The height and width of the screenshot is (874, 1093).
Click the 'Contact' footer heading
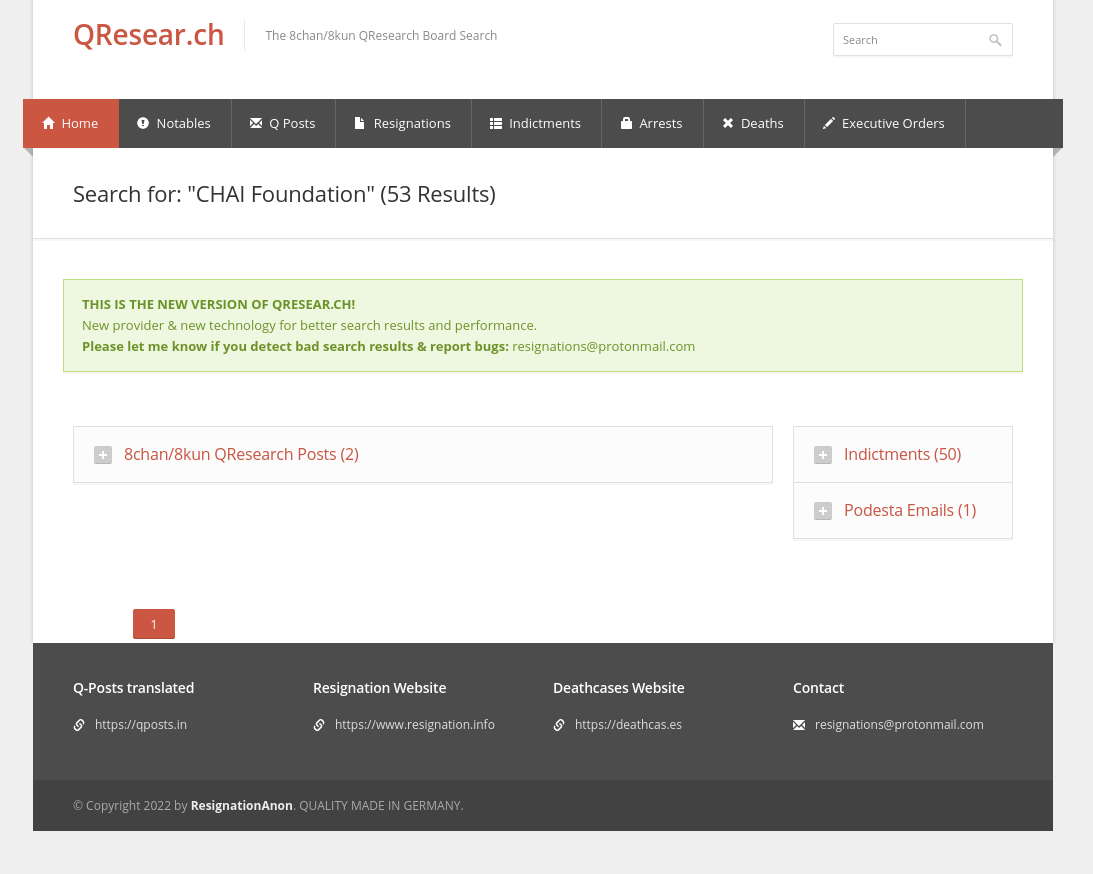tap(818, 688)
